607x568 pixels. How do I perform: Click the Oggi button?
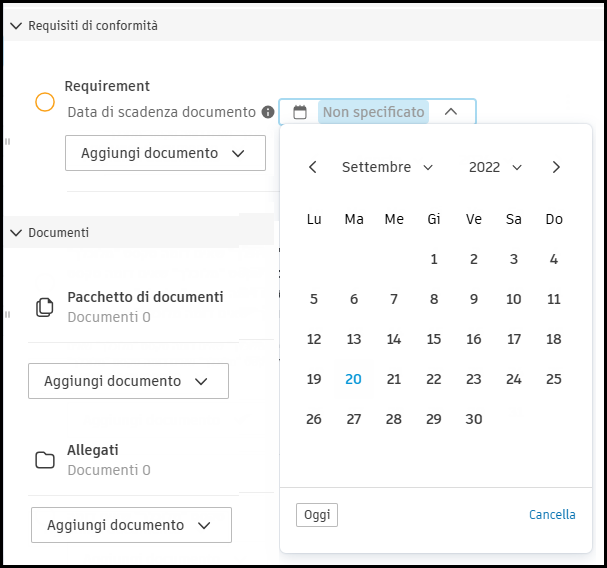click(x=317, y=515)
